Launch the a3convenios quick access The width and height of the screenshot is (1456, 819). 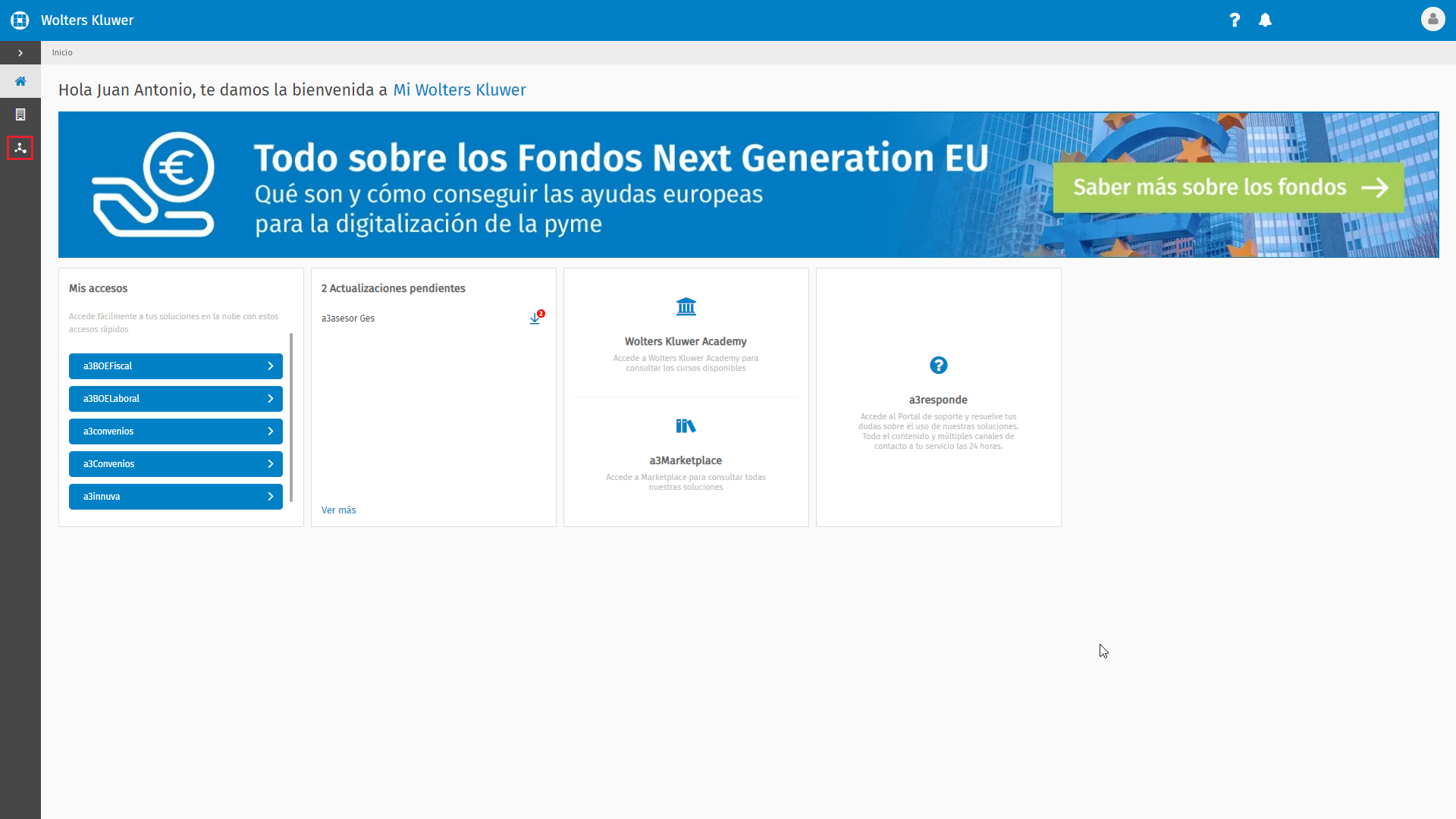(176, 431)
